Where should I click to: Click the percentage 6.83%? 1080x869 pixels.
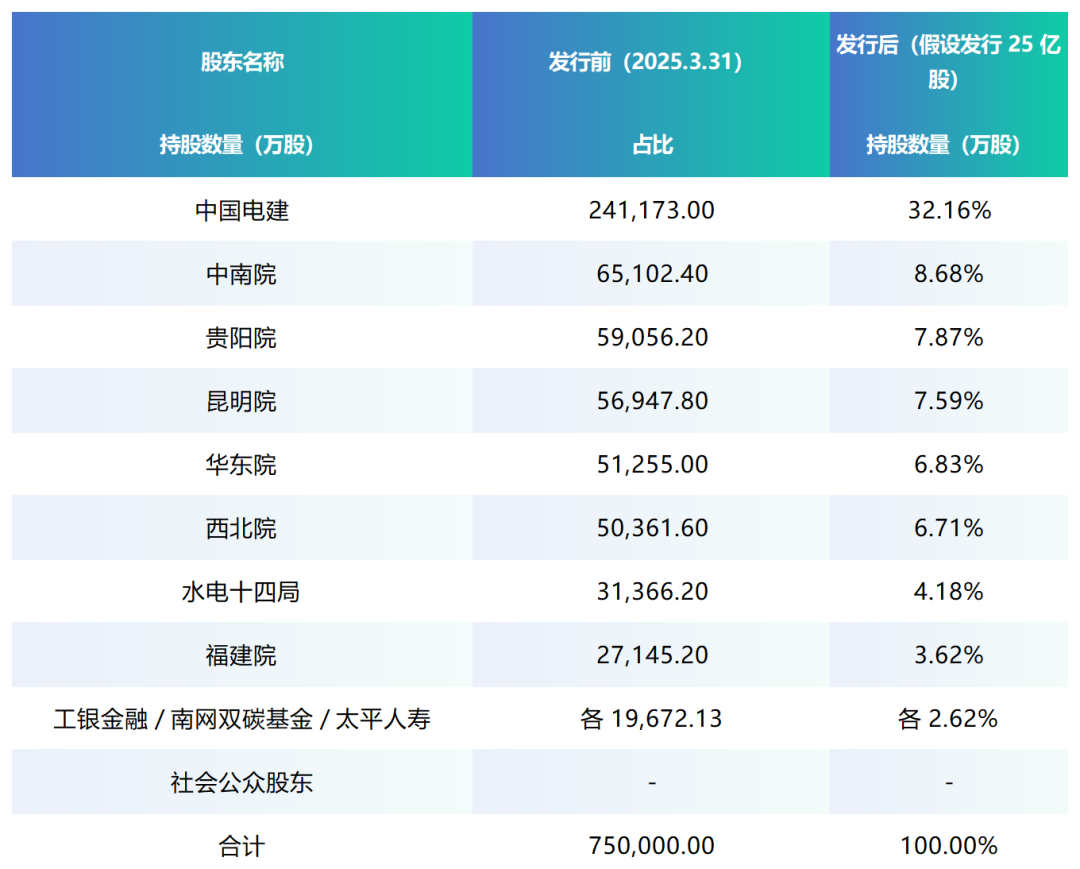click(x=949, y=465)
